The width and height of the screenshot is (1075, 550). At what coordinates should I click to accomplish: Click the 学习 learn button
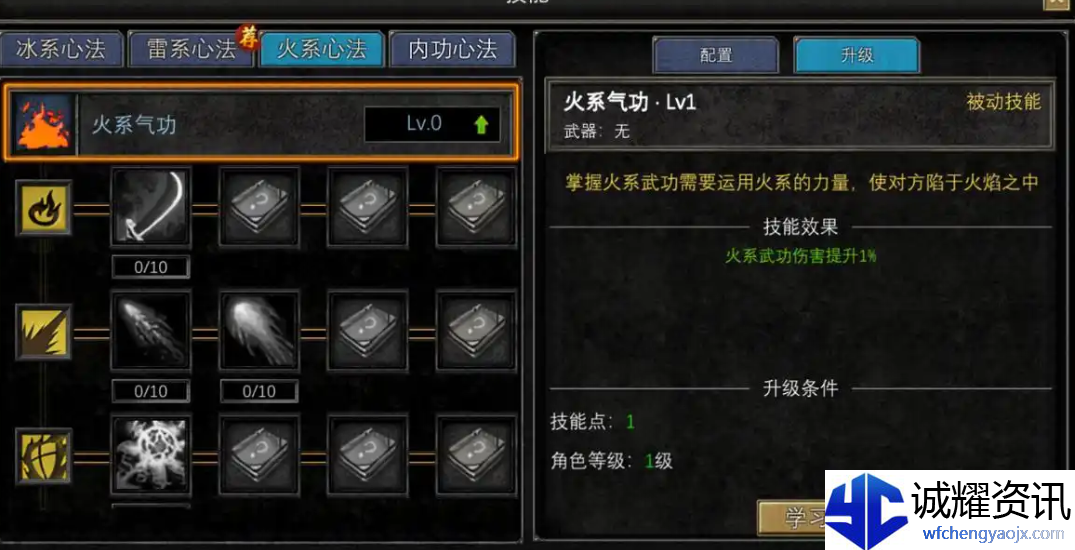[x=792, y=518]
